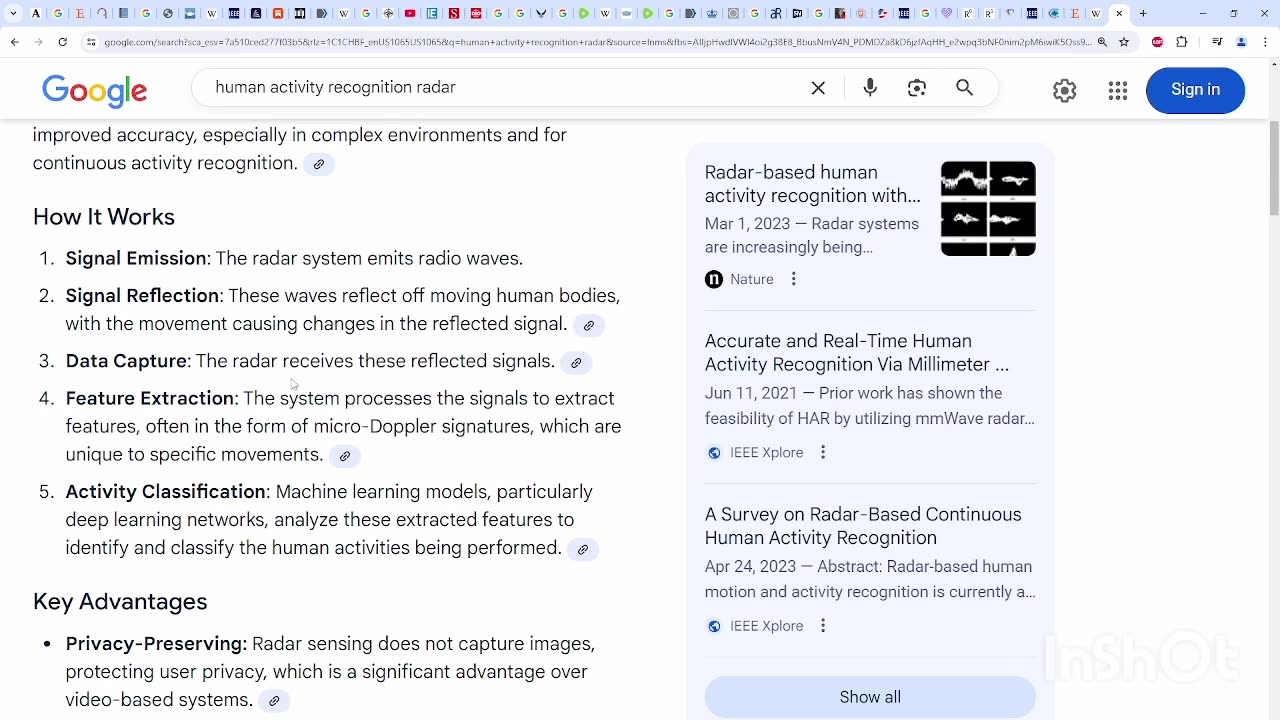Click the magnifying glass search button
The height and width of the screenshot is (720, 1280).
point(964,88)
